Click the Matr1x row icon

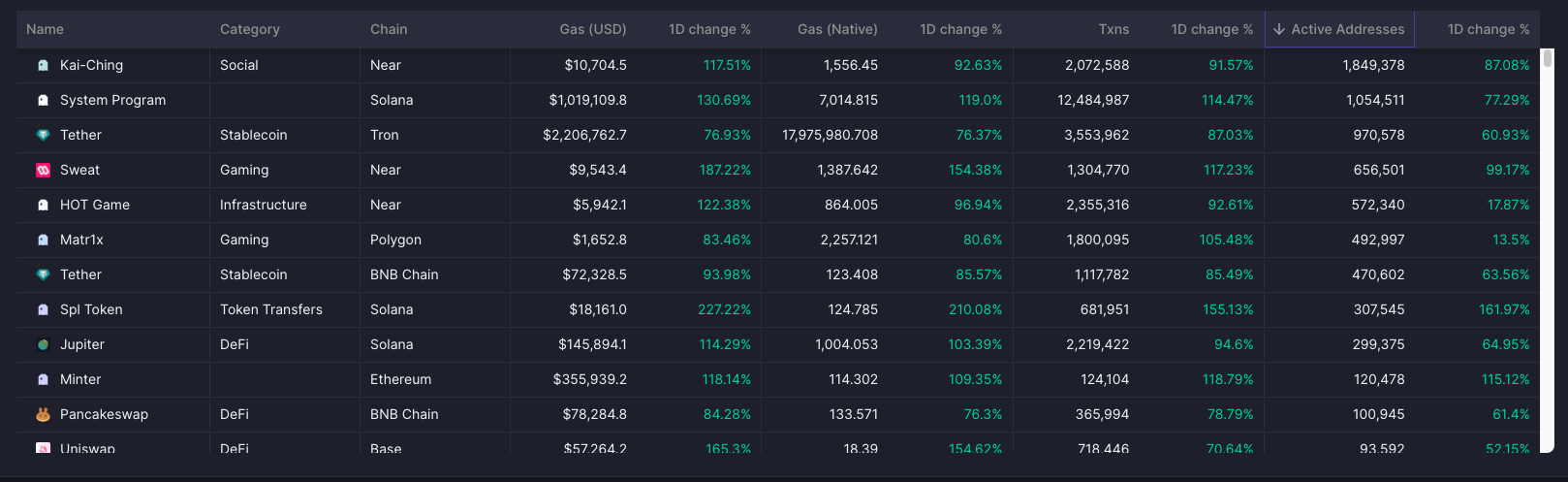click(x=43, y=240)
